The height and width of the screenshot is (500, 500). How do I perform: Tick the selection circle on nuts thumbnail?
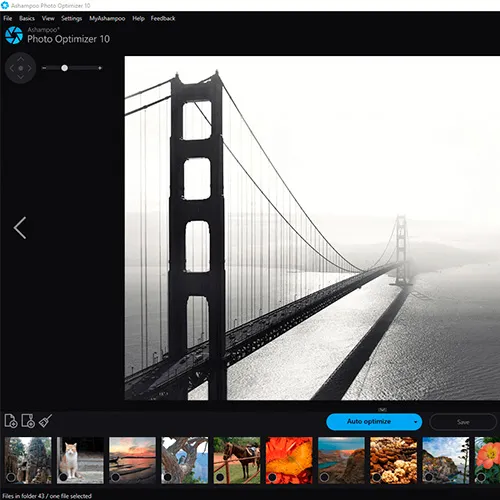pyautogui.click(x=376, y=477)
